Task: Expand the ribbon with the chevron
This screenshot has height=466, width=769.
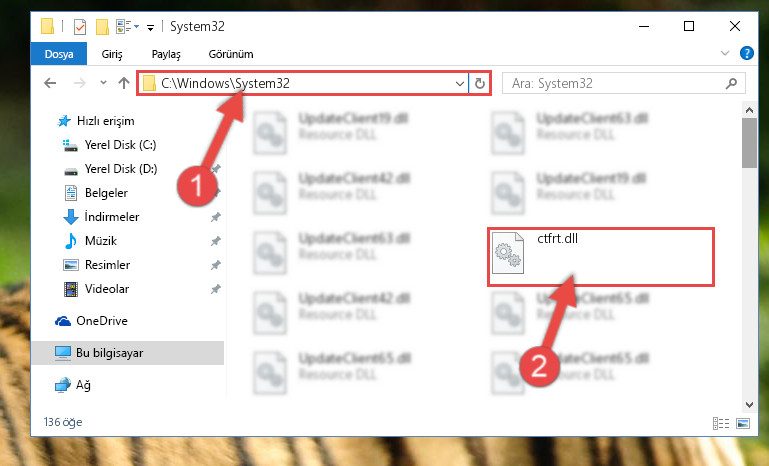Action: tap(724, 53)
